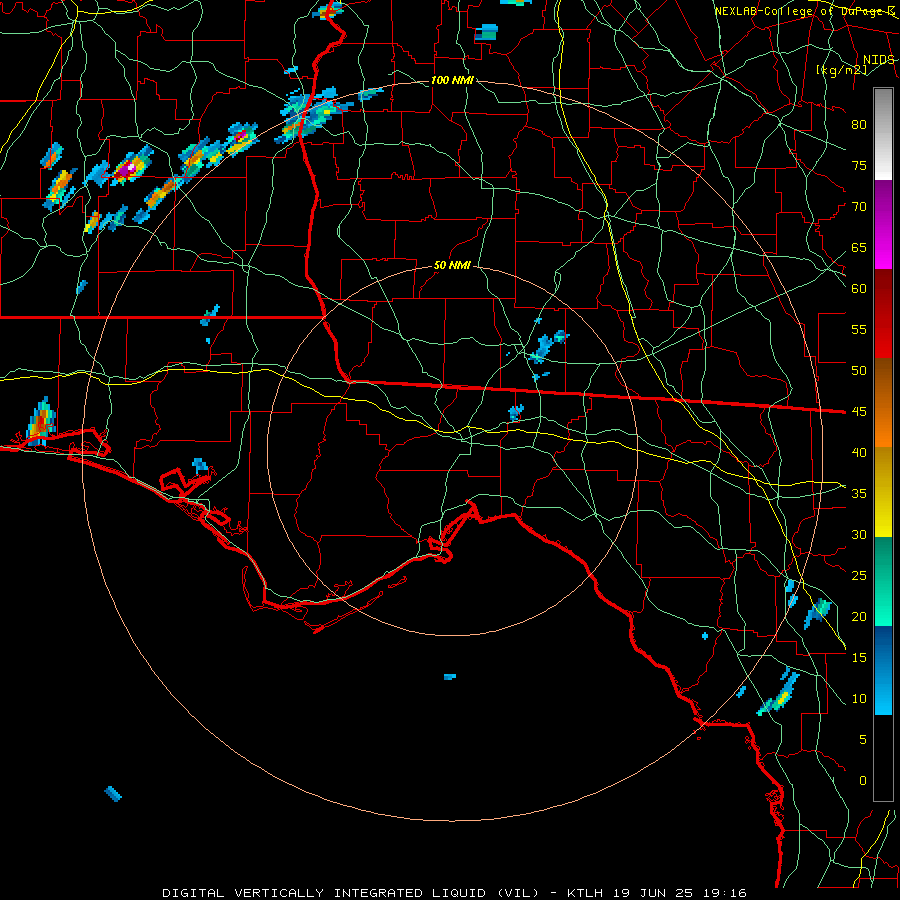Click the 5 value on the scale
This screenshot has height=900, width=900.
point(862,739)
